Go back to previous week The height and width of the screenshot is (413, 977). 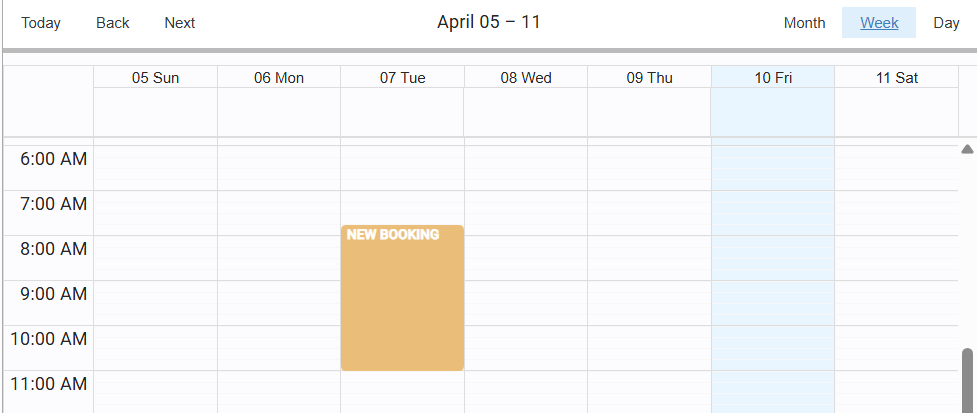113,23
